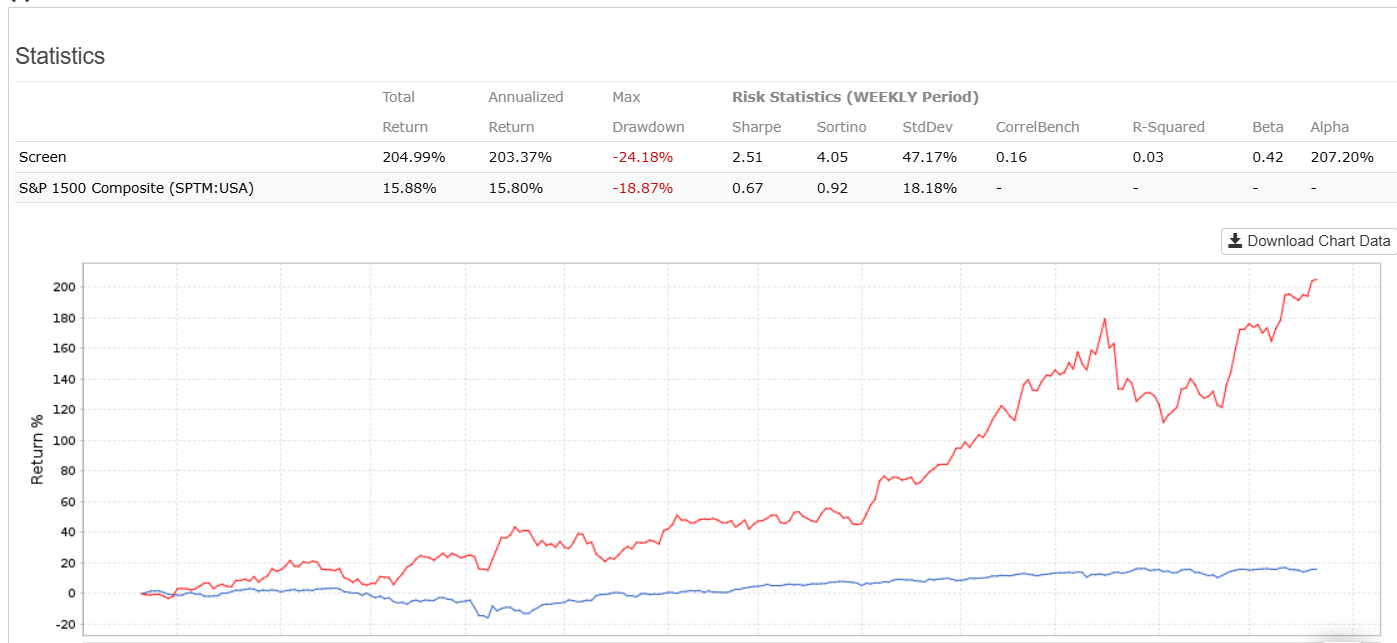Select the S&P 1500 Composite row label

(136, 188)
